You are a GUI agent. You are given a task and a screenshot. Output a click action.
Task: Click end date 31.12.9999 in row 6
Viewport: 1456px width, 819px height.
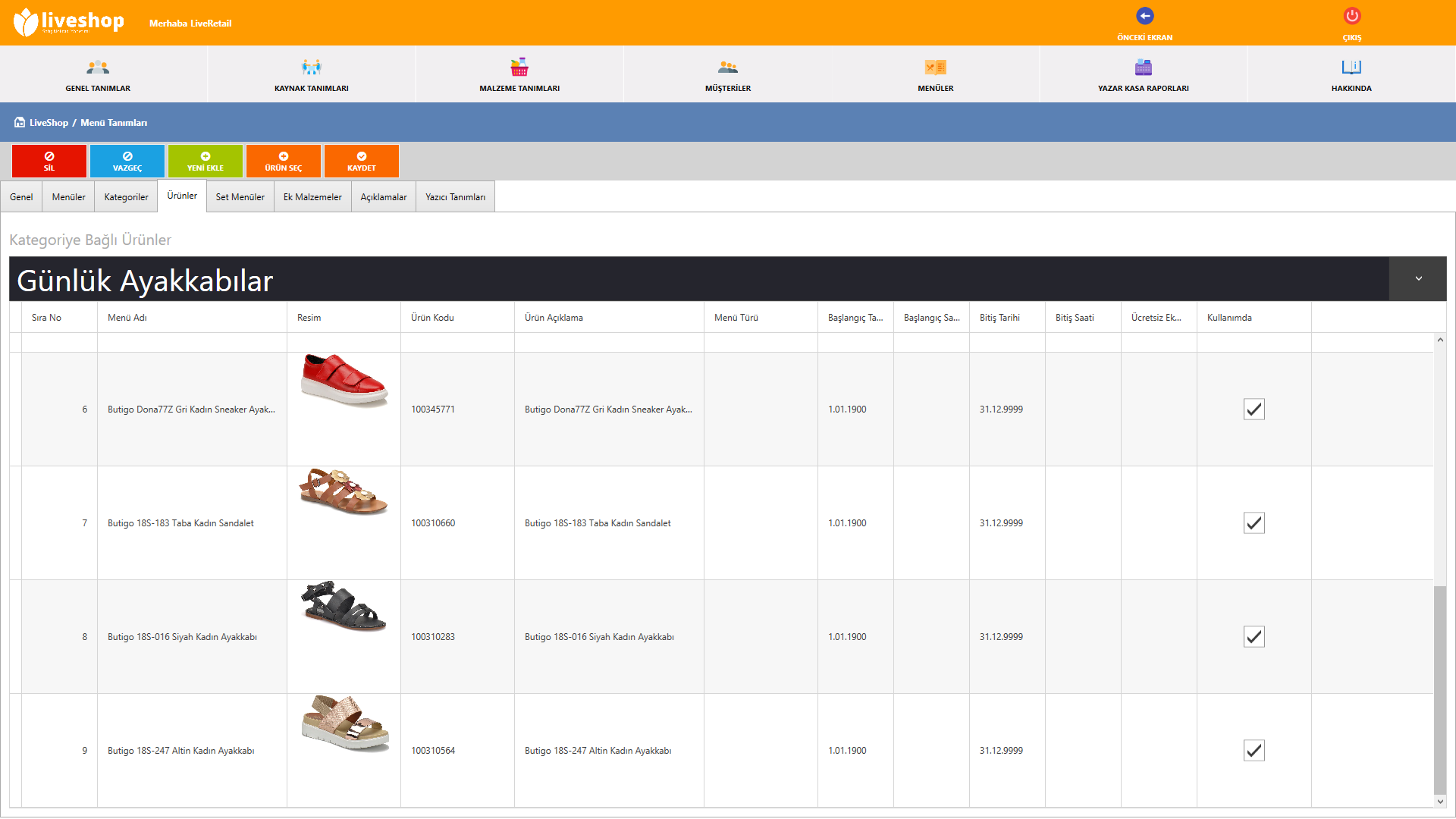click(1001, 409)
